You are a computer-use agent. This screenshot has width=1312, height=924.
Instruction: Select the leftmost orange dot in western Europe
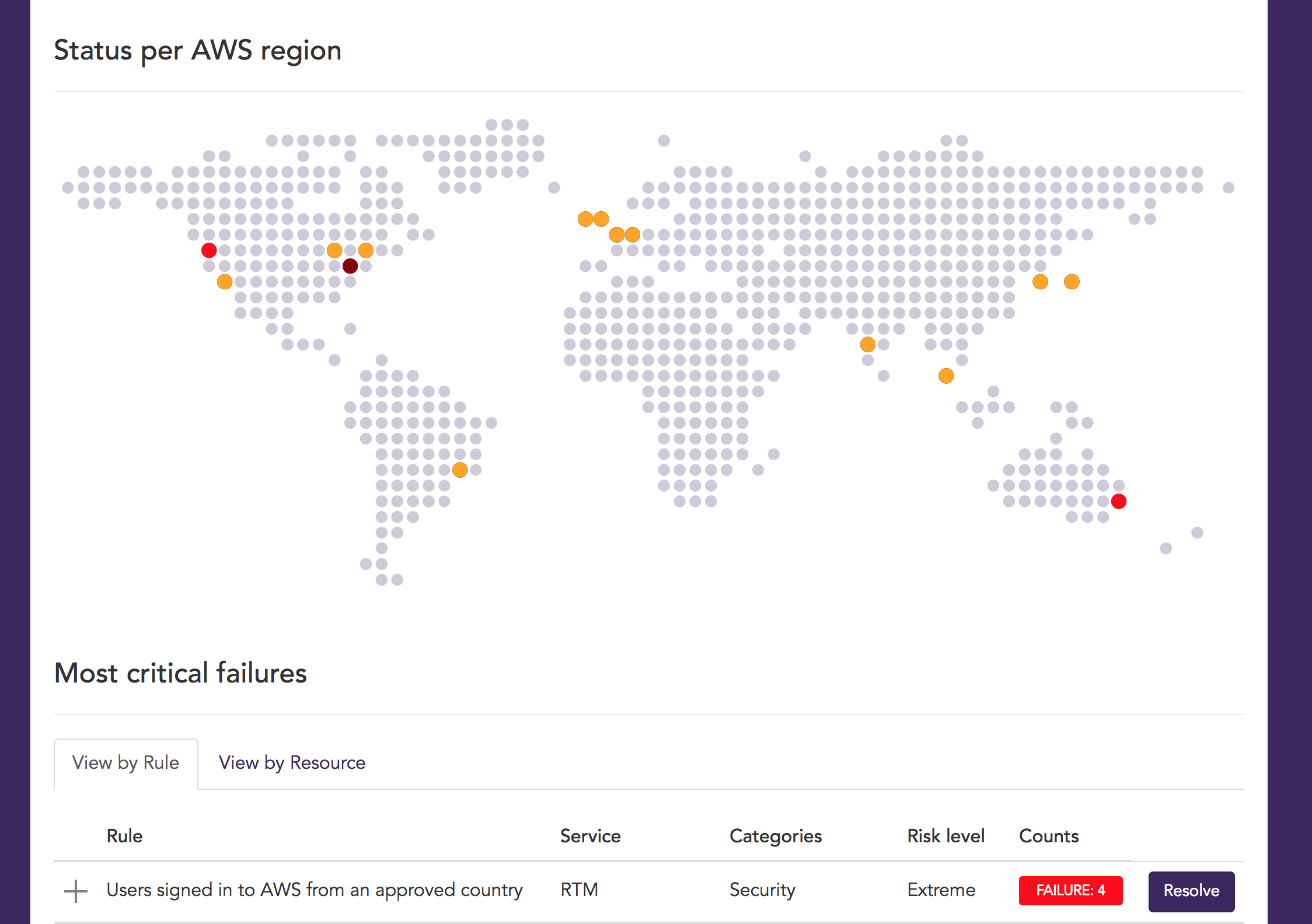click(585, 219)
